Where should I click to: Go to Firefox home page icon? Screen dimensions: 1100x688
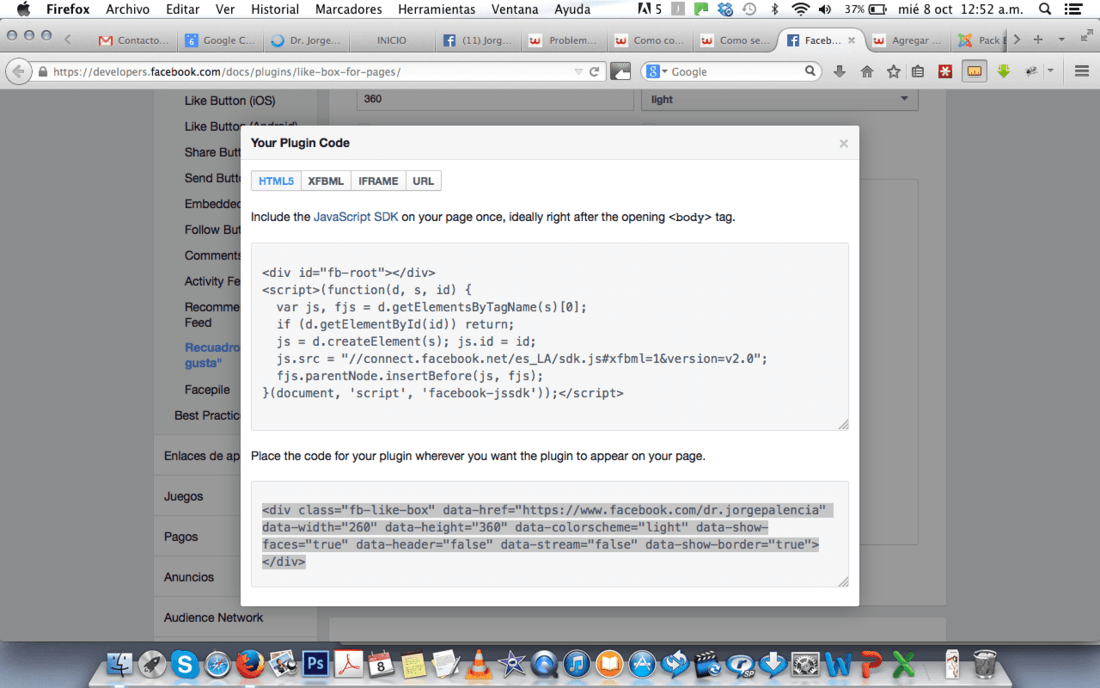pyautogui.click(x=866, y=72)
